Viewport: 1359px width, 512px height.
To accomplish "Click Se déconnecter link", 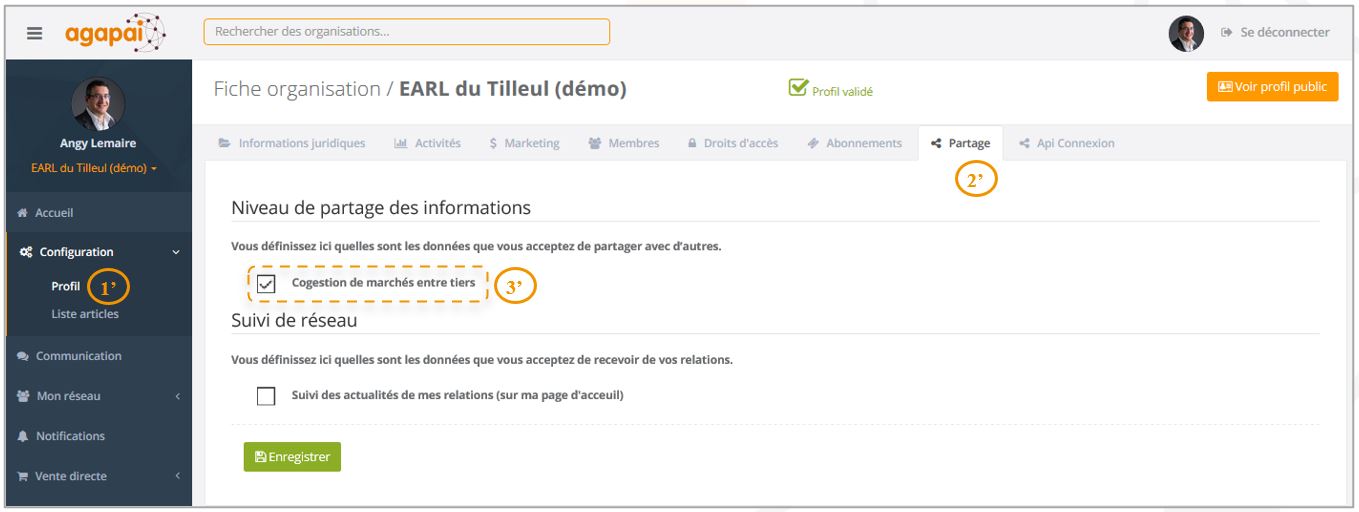I will click(1276, 33).
